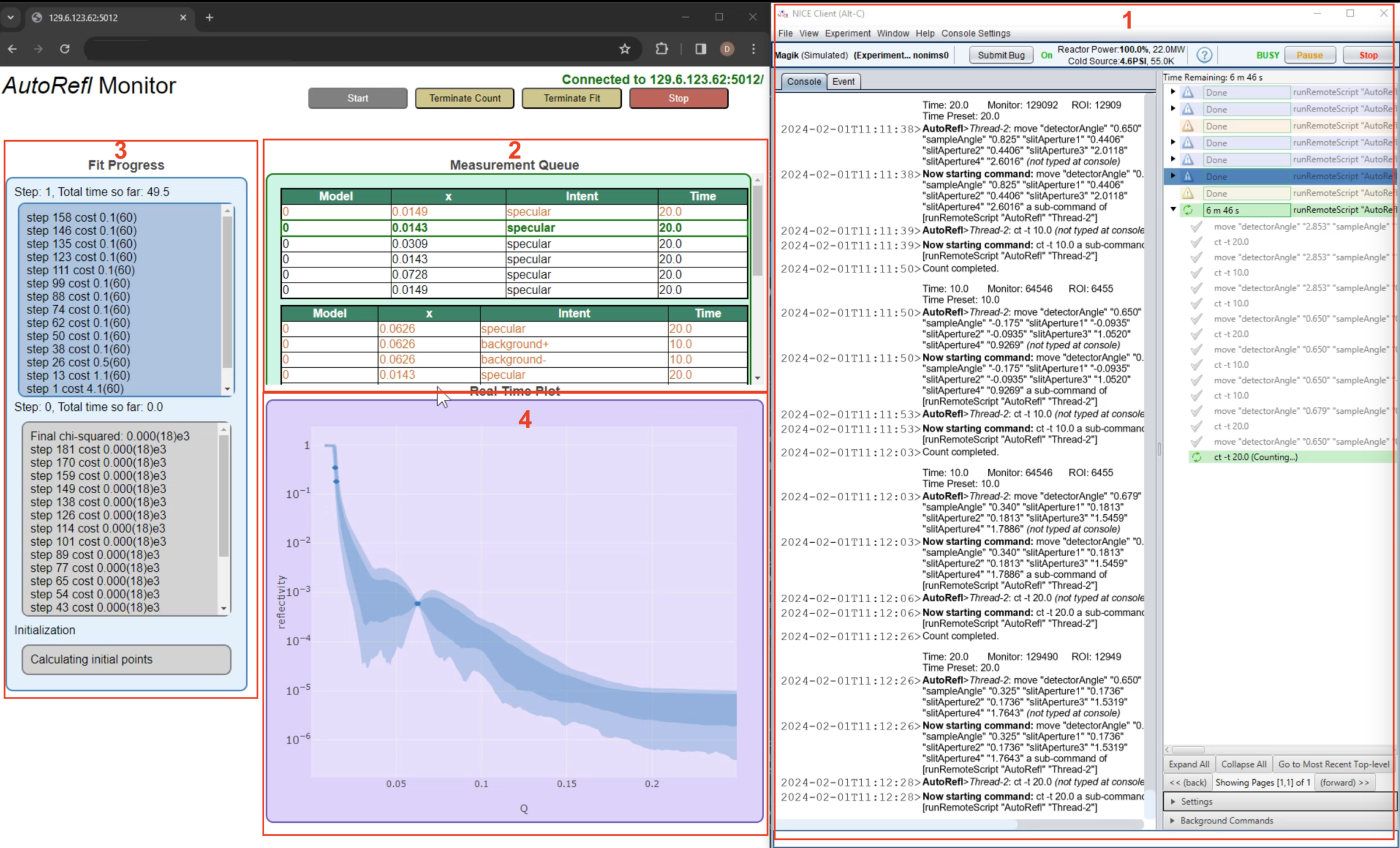This screenshot has height=848, width=1400.
Task: Click the user profile avatar icon
Action: tap(727, 49)
